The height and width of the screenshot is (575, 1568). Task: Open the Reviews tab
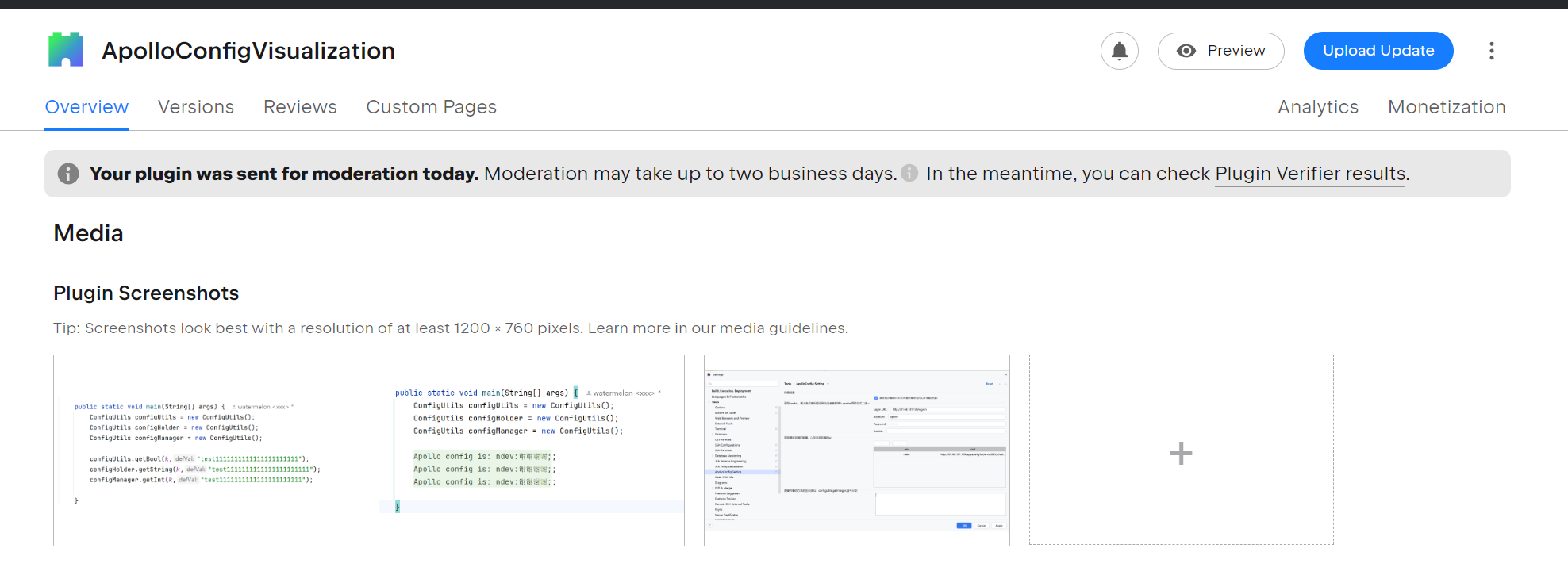point(300,107)
